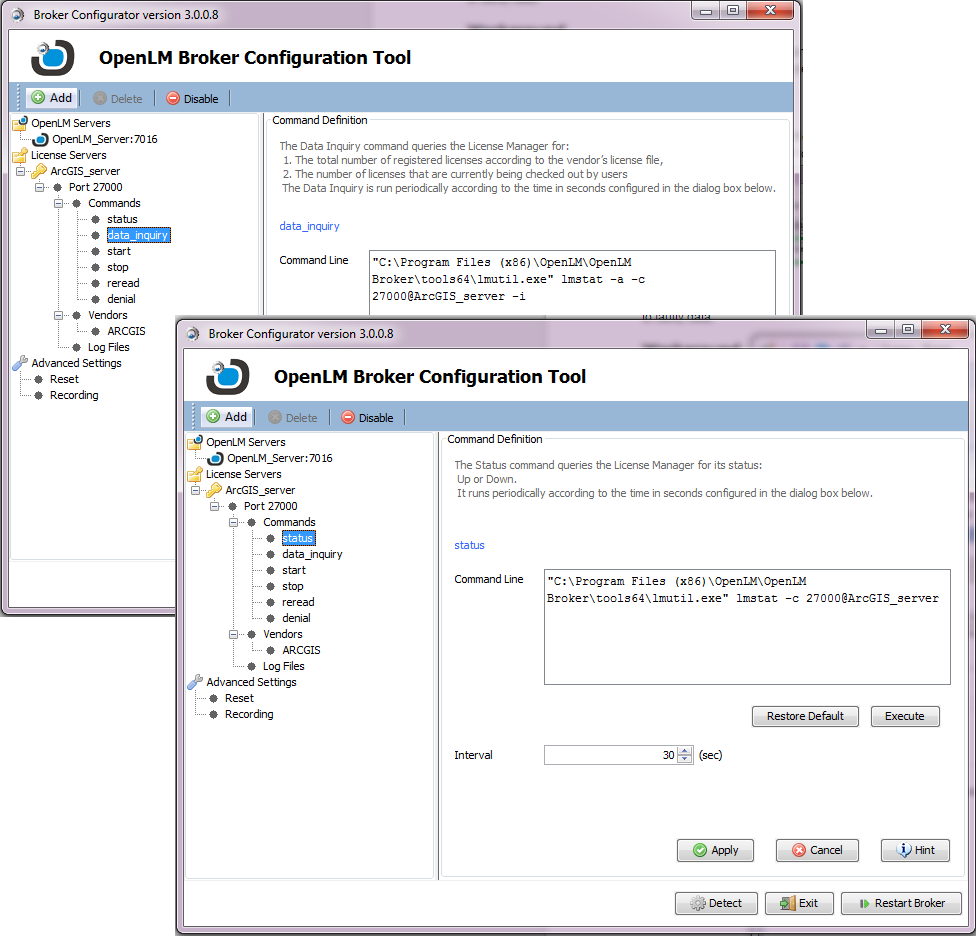Collapse the Commands node in the front window tree

tap(233, 522)
